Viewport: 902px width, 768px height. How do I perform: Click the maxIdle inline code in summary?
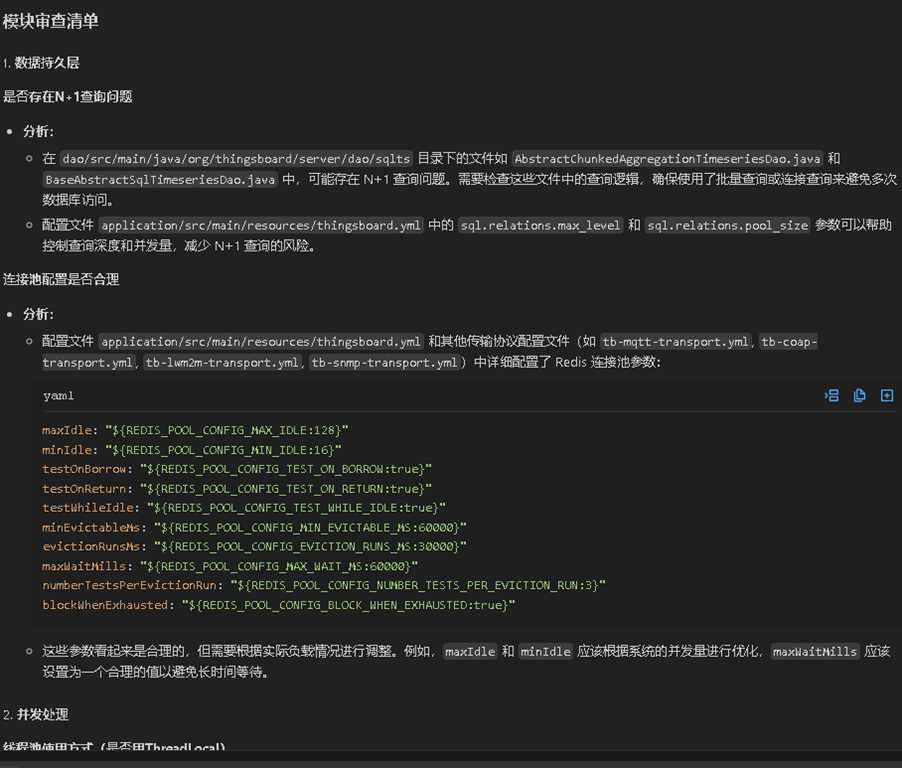click(x=470, y=651)
